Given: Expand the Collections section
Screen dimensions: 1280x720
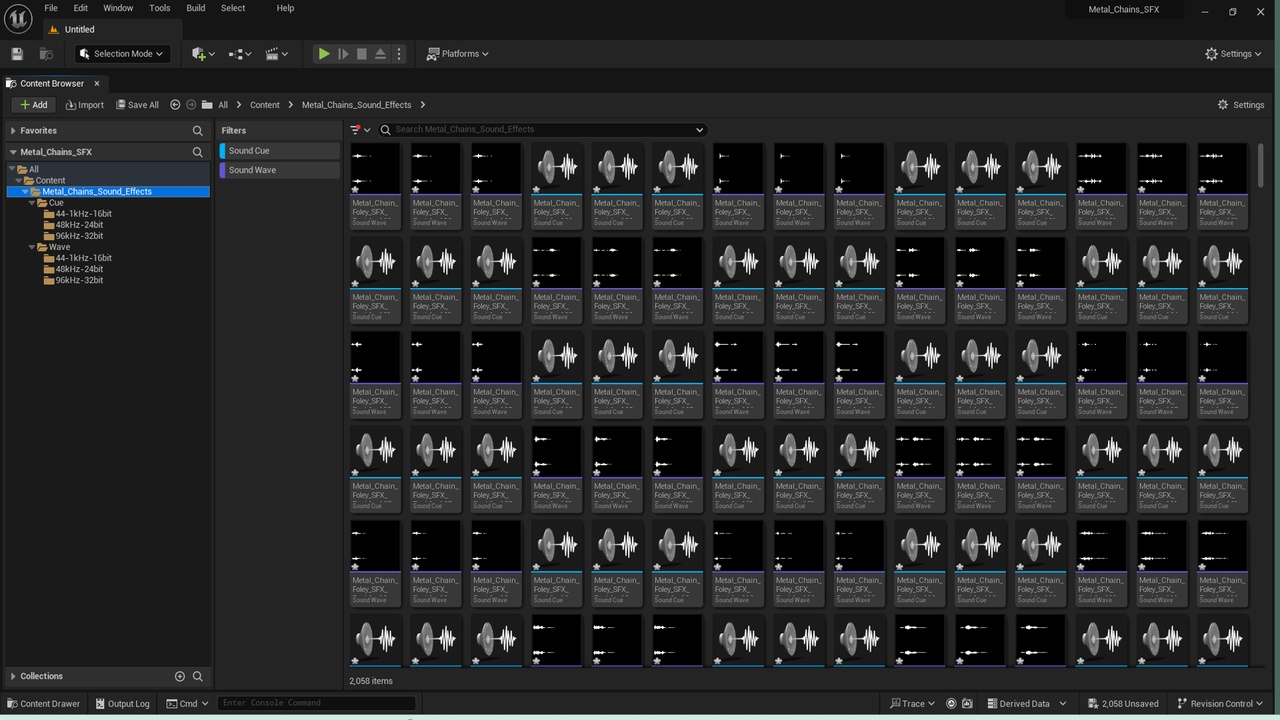Looking at the screenshot, I should (x=13, y=676).
